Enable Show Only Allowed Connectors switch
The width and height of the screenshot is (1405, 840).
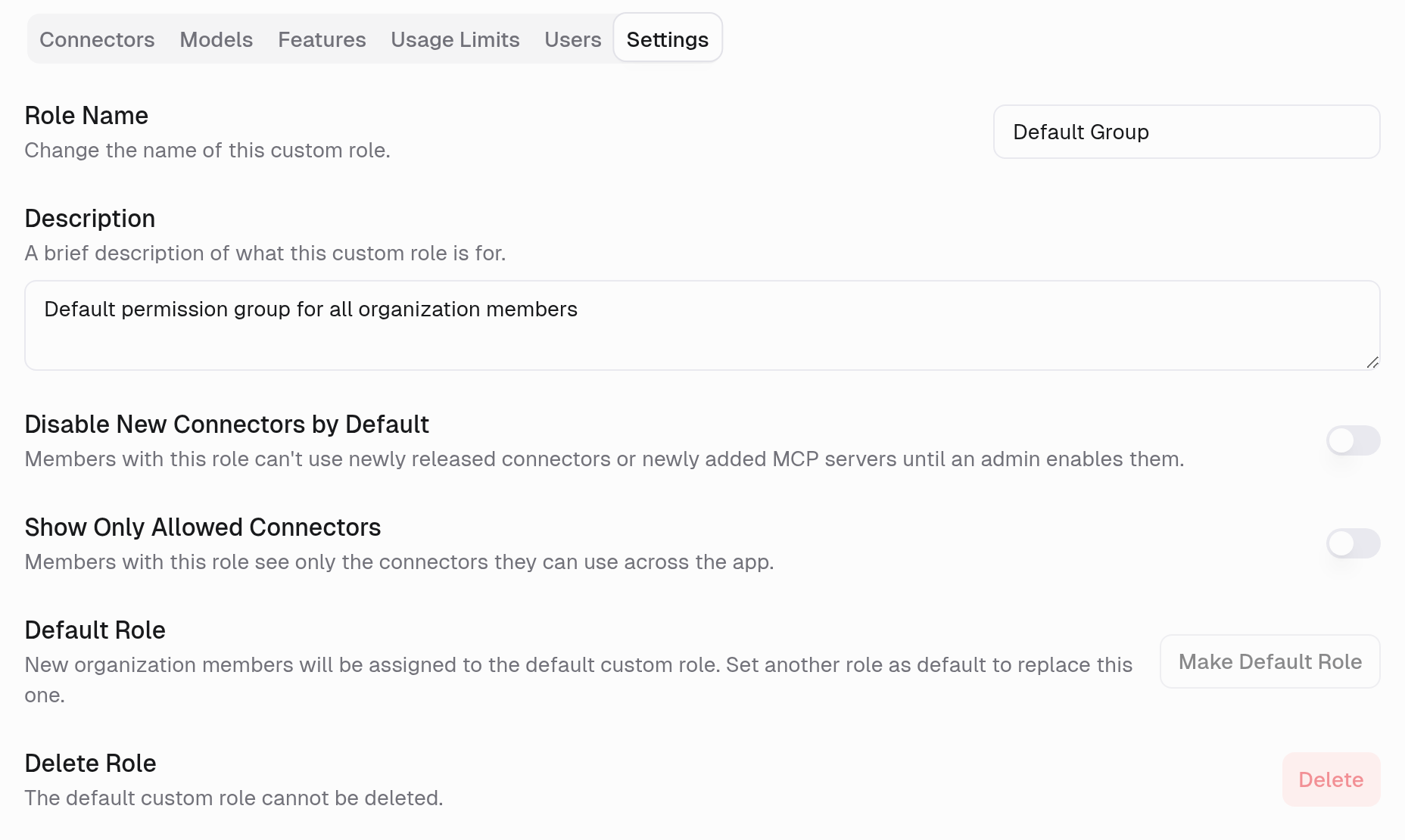click(1353, 543)
